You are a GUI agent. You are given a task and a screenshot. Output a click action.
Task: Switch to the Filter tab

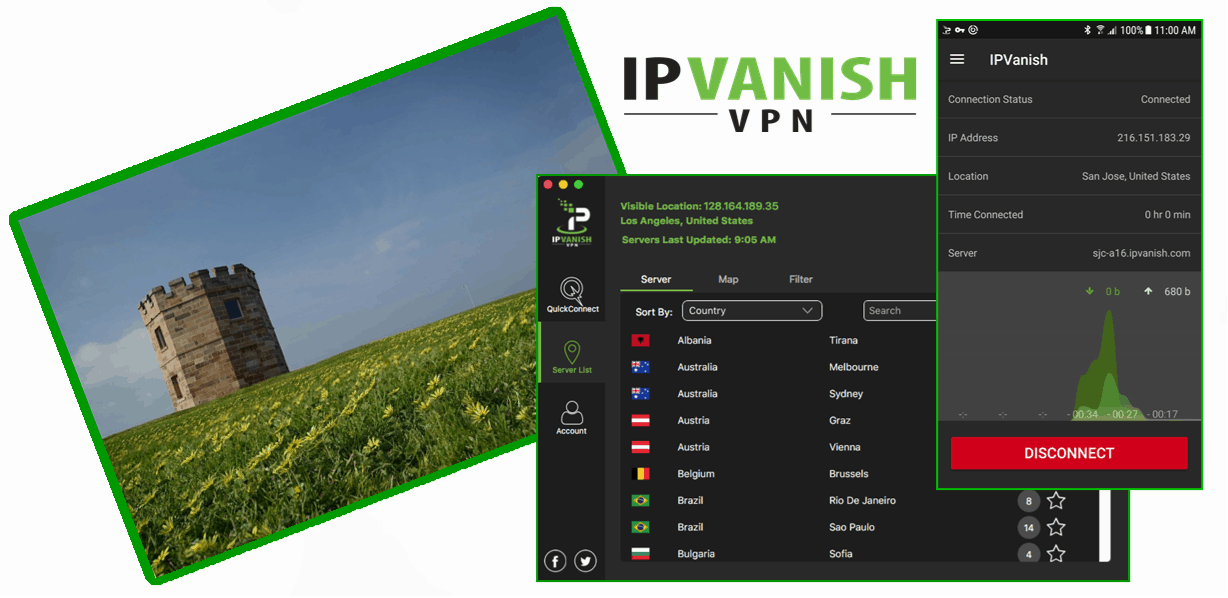click(801, 280)
